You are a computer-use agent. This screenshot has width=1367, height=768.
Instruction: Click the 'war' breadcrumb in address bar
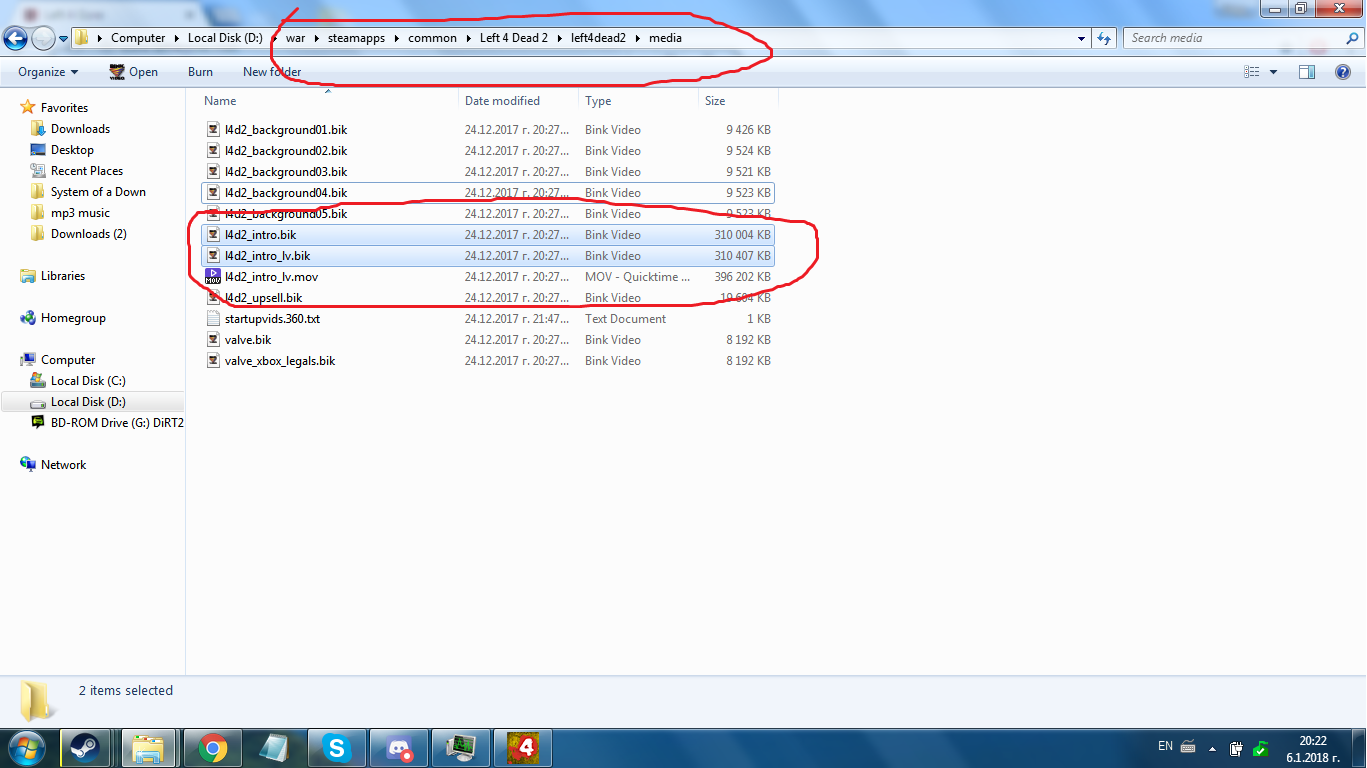(x=295, y=38)
